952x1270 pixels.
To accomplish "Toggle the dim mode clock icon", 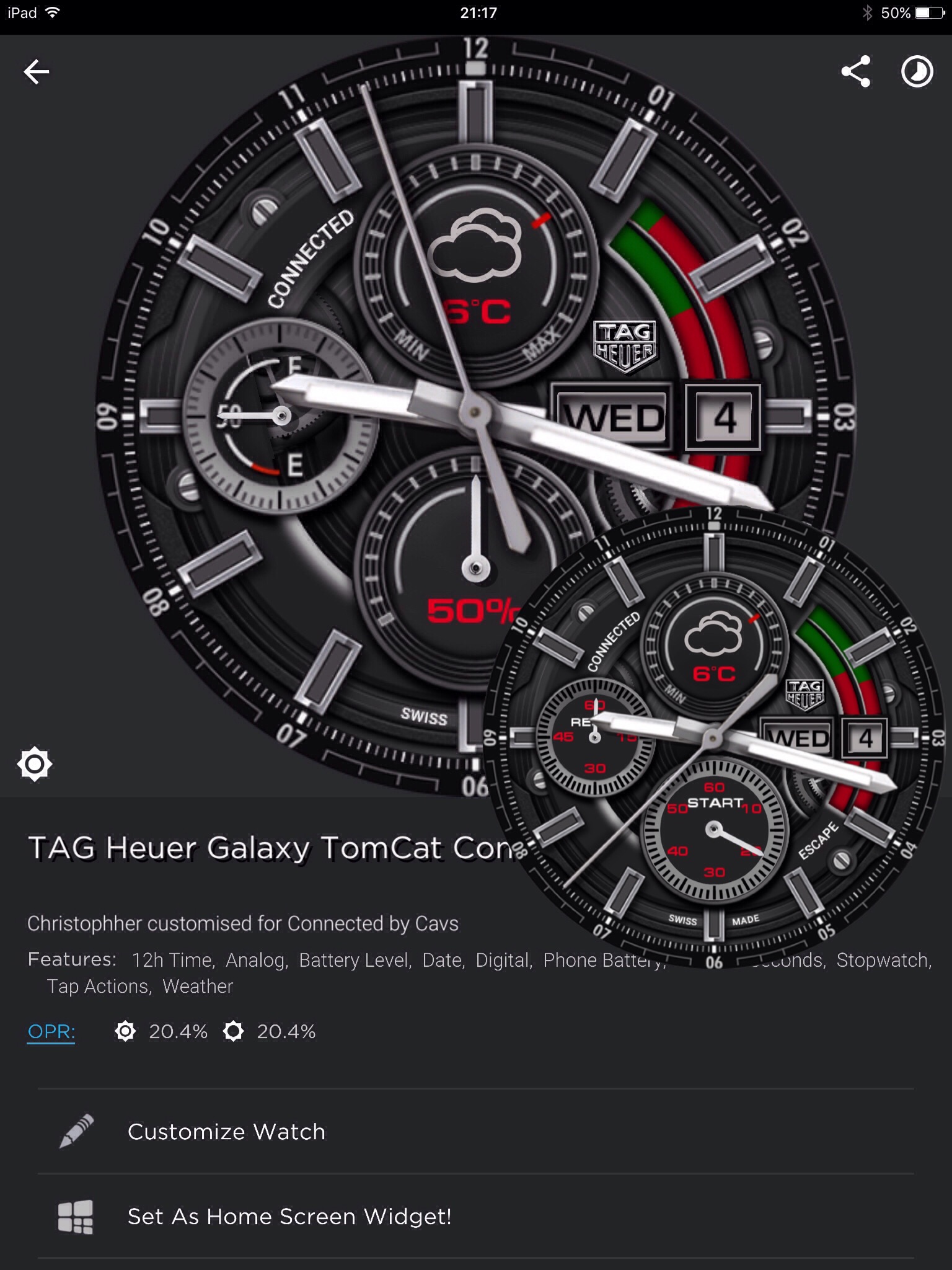I will pos(917,71).
